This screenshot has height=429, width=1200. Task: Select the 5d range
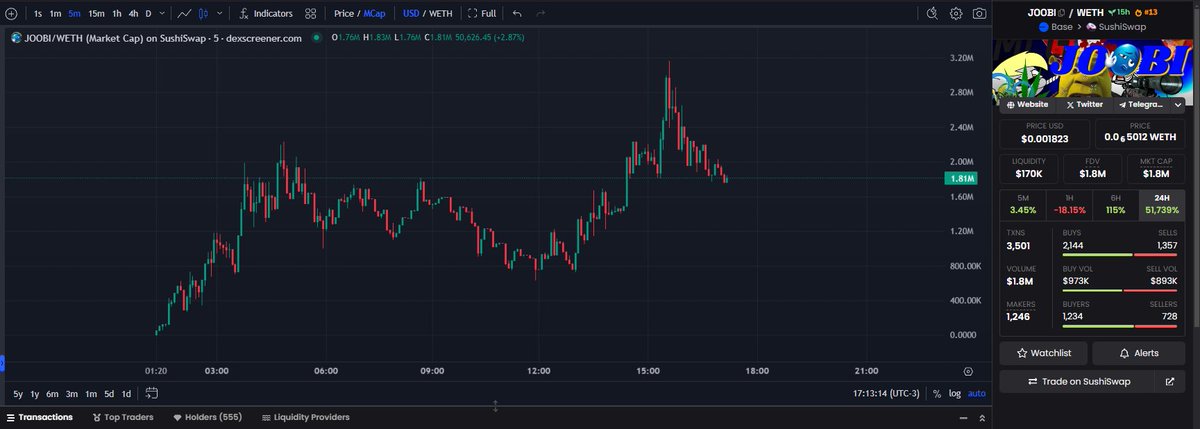[x=108, y=393]
